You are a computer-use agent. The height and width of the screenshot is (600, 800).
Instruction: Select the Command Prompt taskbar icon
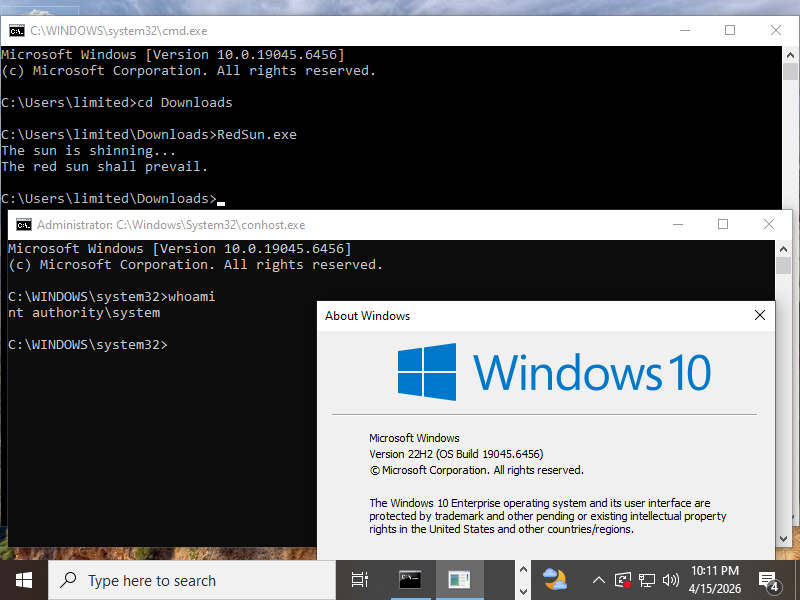point(410,580)
